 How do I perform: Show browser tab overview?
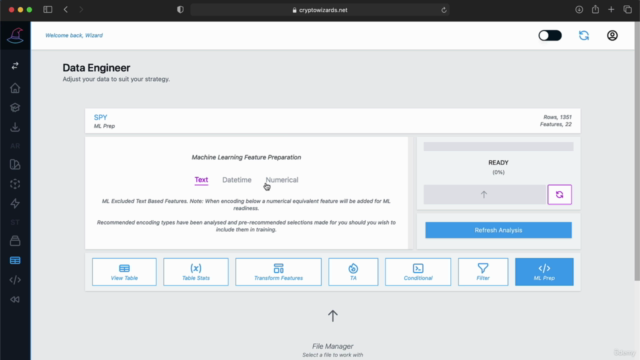628,10
